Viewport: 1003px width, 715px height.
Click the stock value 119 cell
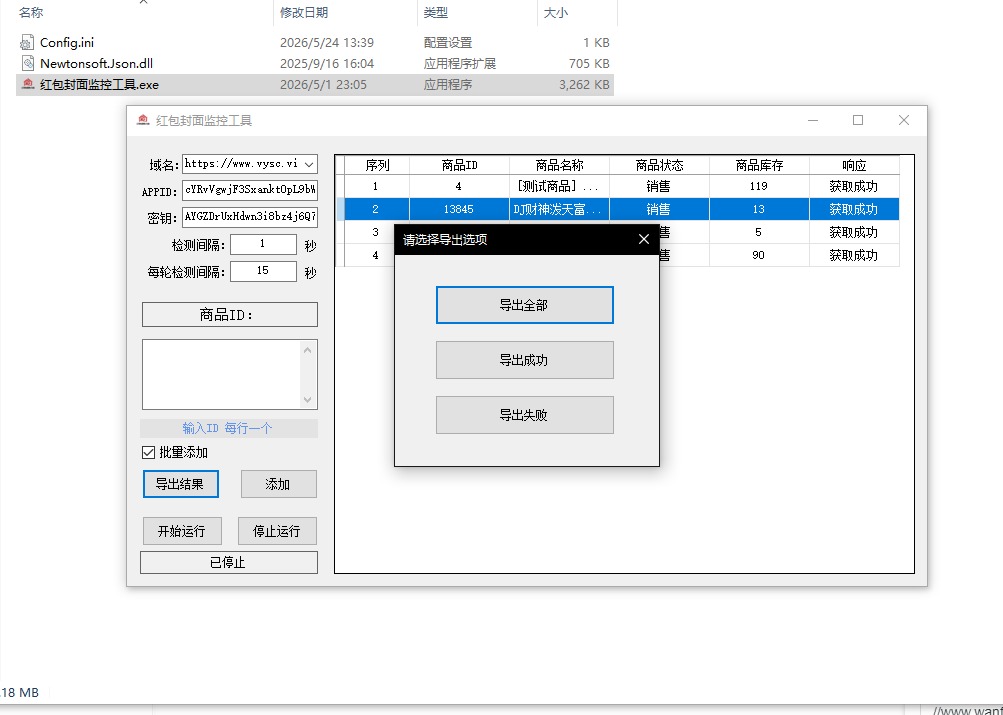[759, 186]
